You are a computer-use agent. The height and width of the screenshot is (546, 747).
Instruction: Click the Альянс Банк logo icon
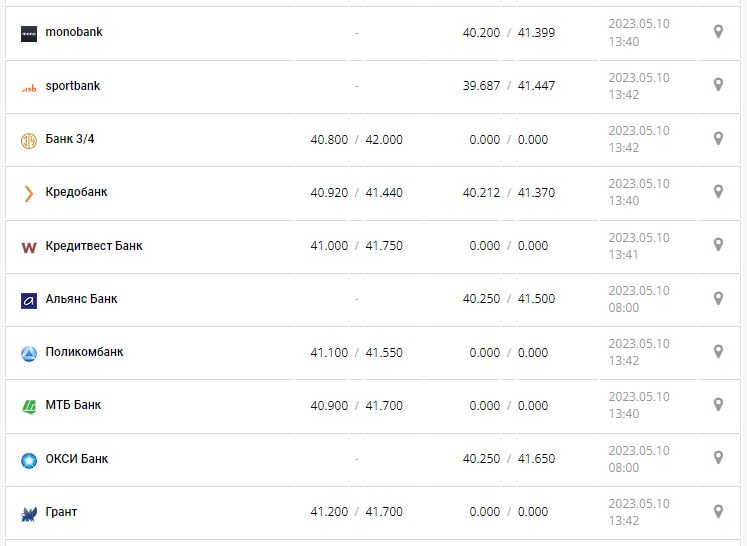pyautogui.click(x=28, y=300)
